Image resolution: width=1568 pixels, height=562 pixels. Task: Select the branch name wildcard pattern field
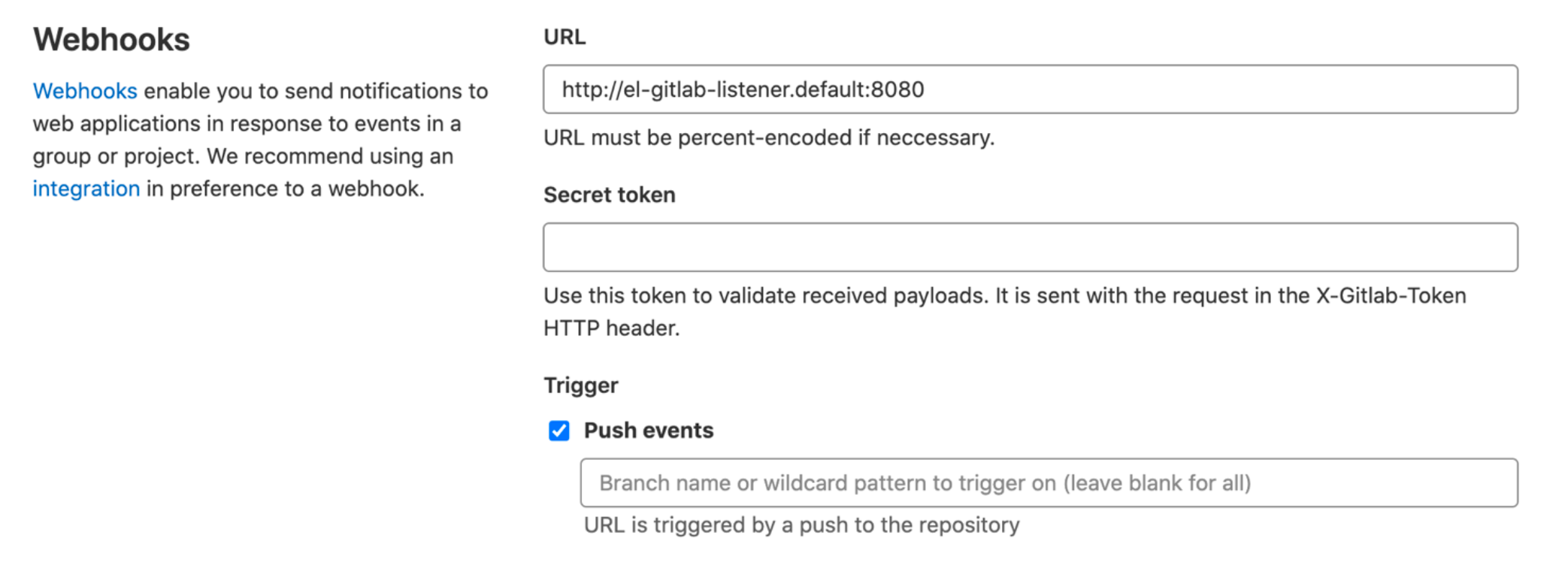pos(1049,483)
